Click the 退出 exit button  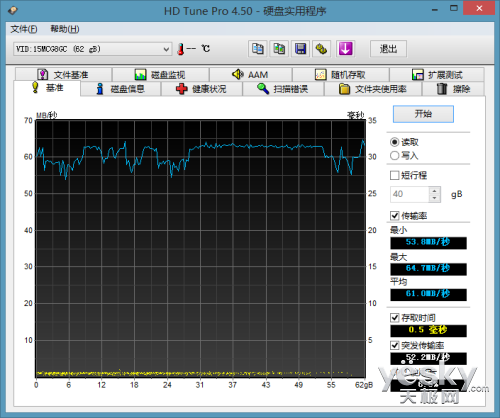click(388, 49)
